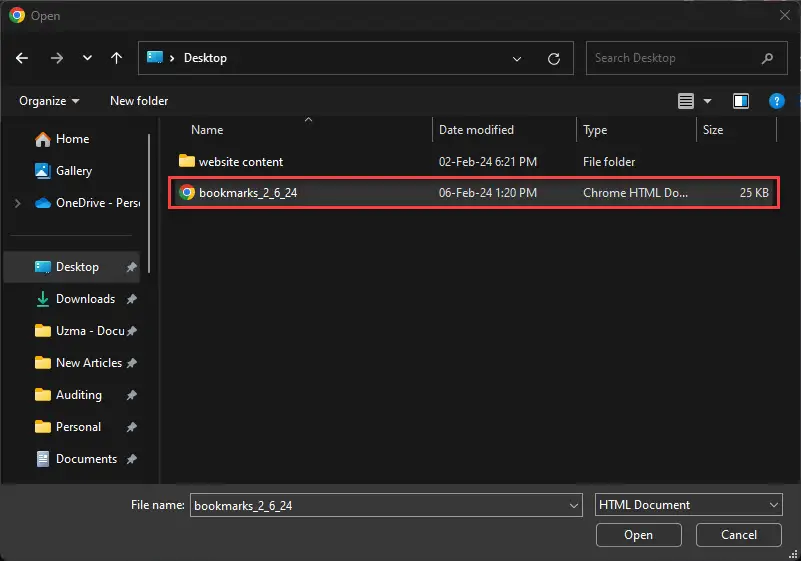
Task: Sort by the Name column
Action: point(207,130)
